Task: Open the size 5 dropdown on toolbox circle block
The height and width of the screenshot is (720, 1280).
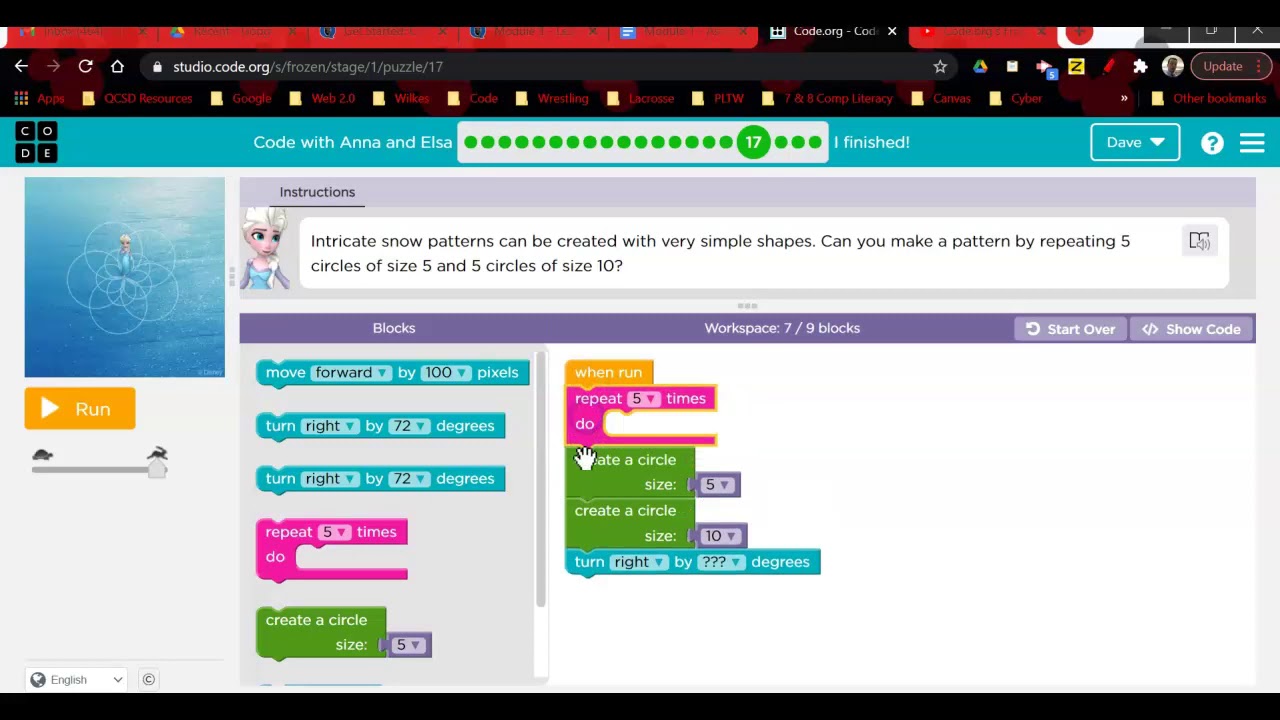Action: [408, 645]
